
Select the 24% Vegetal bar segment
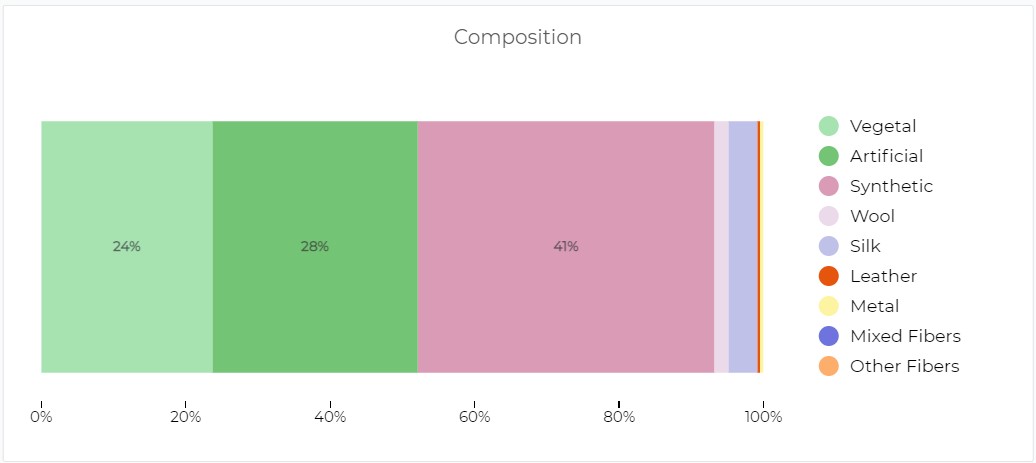click(x=126, y=246)
